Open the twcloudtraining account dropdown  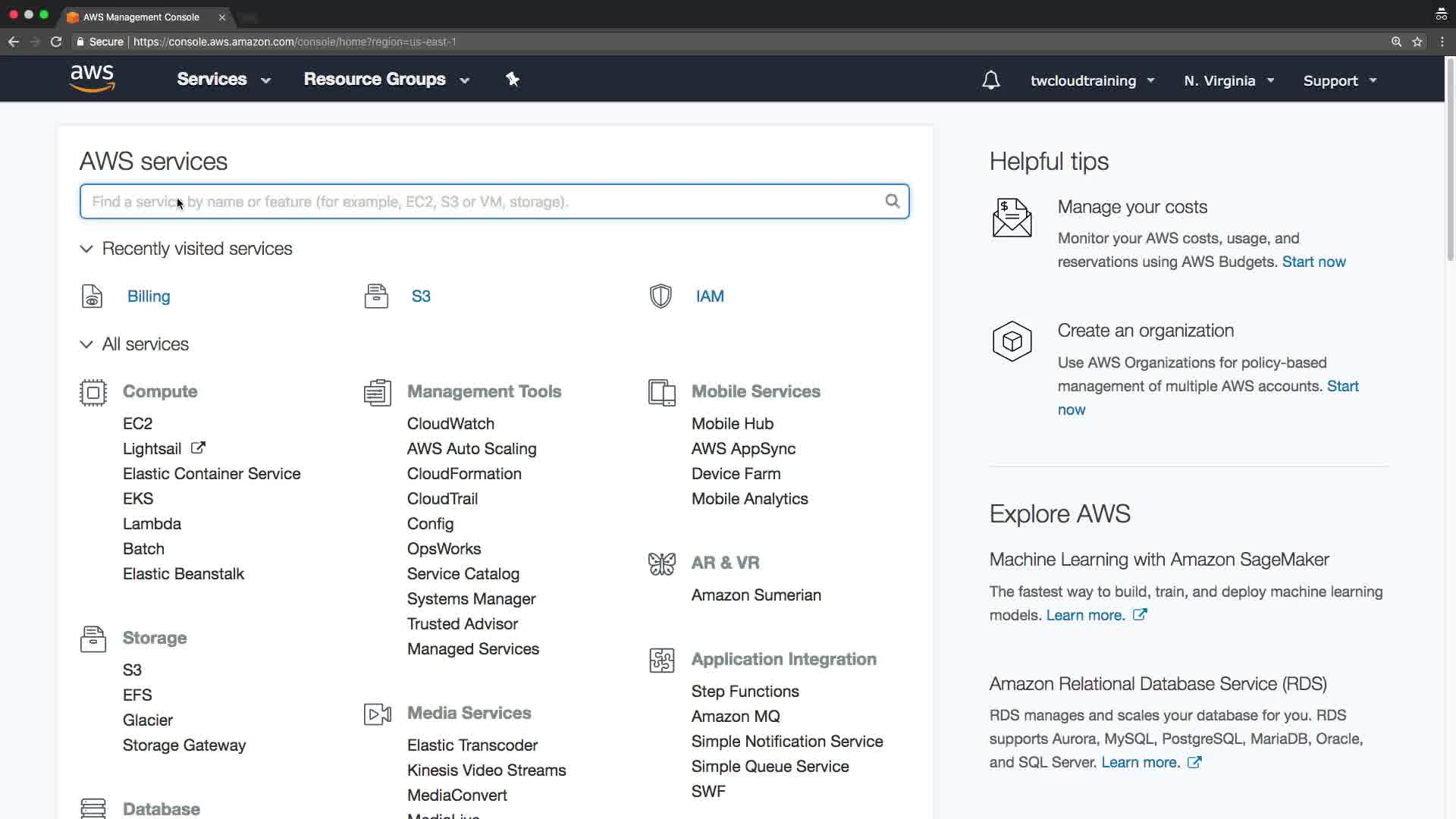(1092, 80)
